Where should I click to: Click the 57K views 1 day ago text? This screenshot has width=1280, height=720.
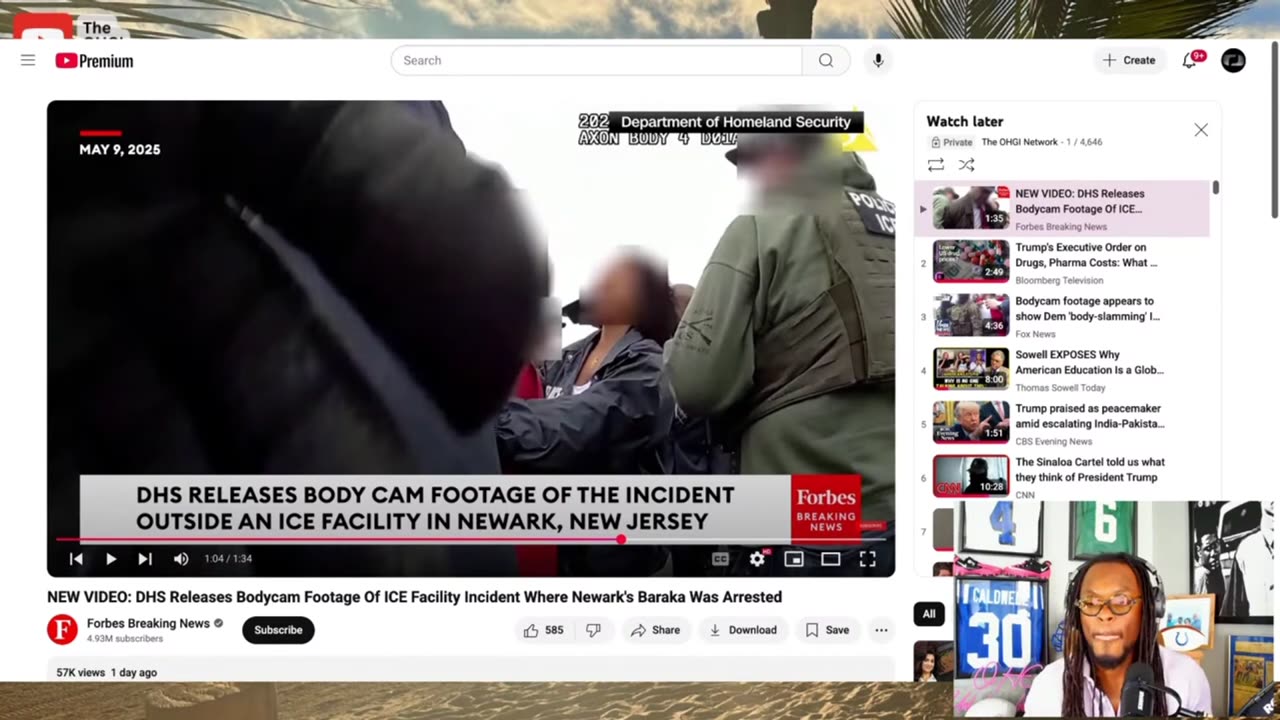[107, 672]
